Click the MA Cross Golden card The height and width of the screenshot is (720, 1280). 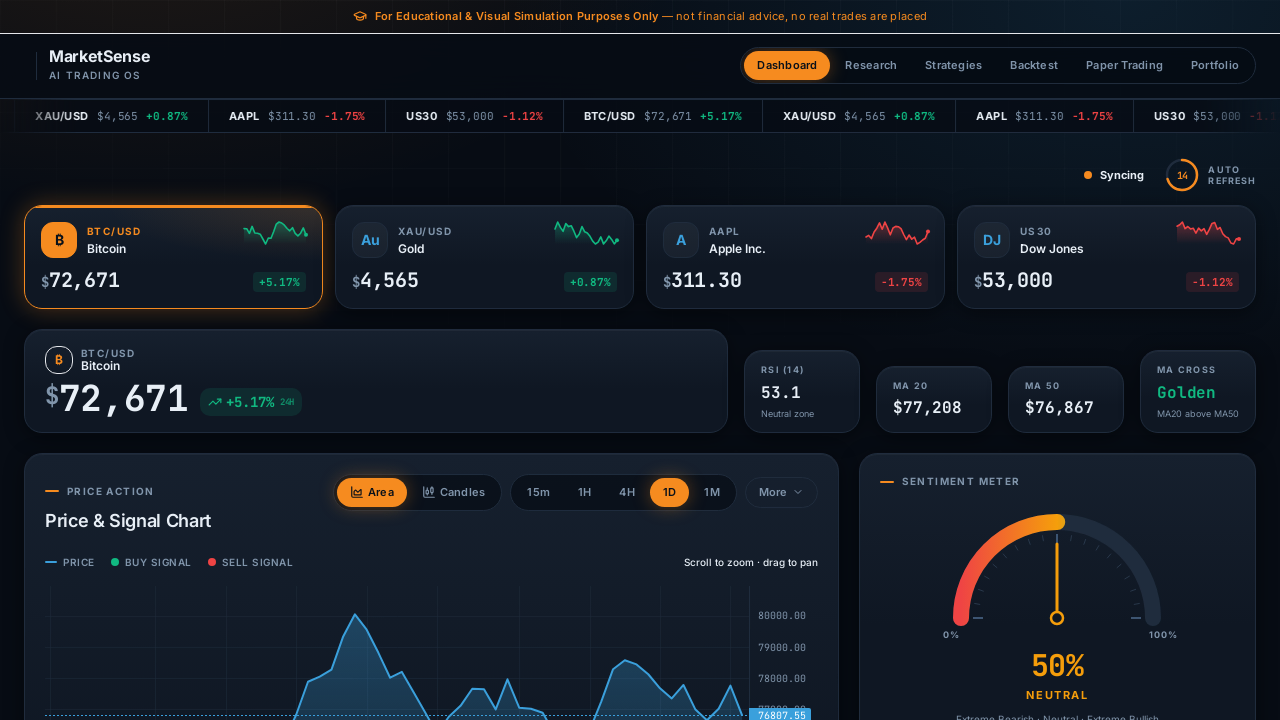(x=1198, y=391)
